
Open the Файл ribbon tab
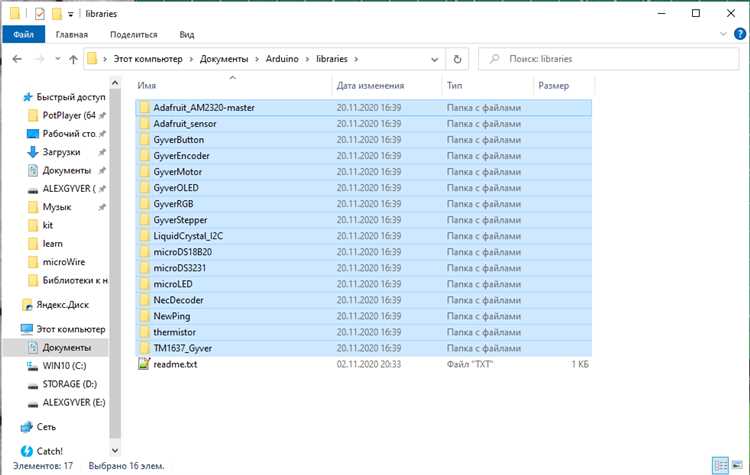23,34
